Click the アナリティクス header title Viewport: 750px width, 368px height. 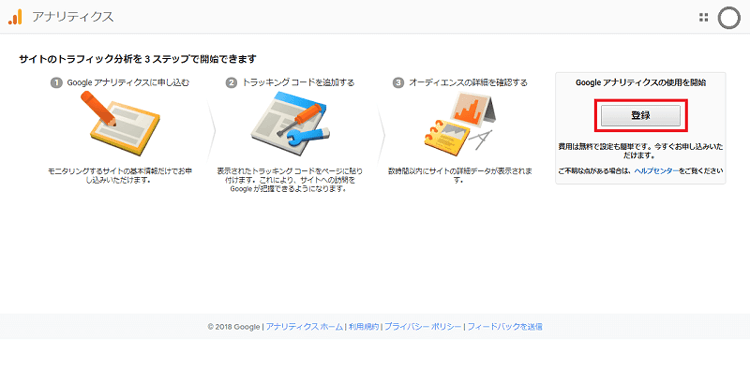(x=73, y=17)
